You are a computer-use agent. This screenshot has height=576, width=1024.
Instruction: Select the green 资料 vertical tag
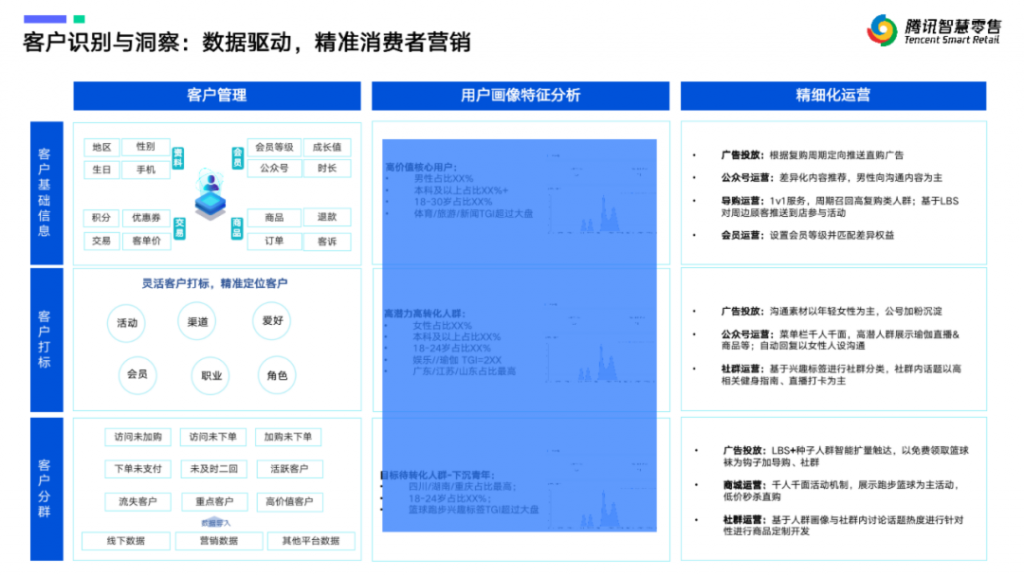click(x=178, y=158)
